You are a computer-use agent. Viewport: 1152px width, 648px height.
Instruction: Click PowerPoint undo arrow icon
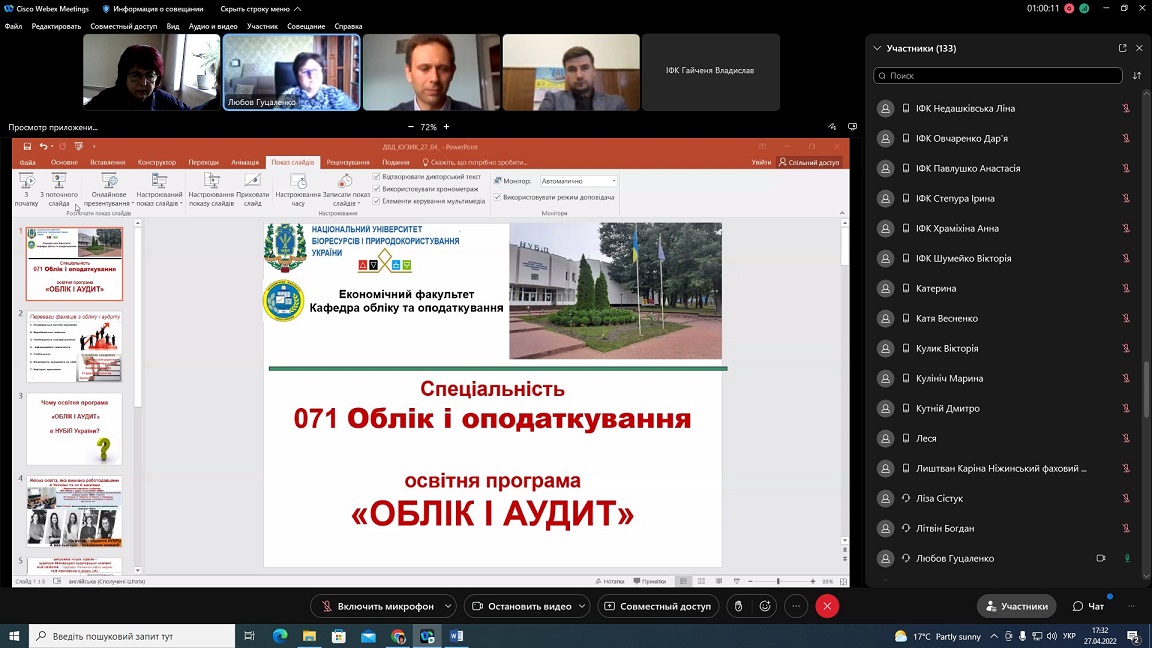[x=43, y=146]
